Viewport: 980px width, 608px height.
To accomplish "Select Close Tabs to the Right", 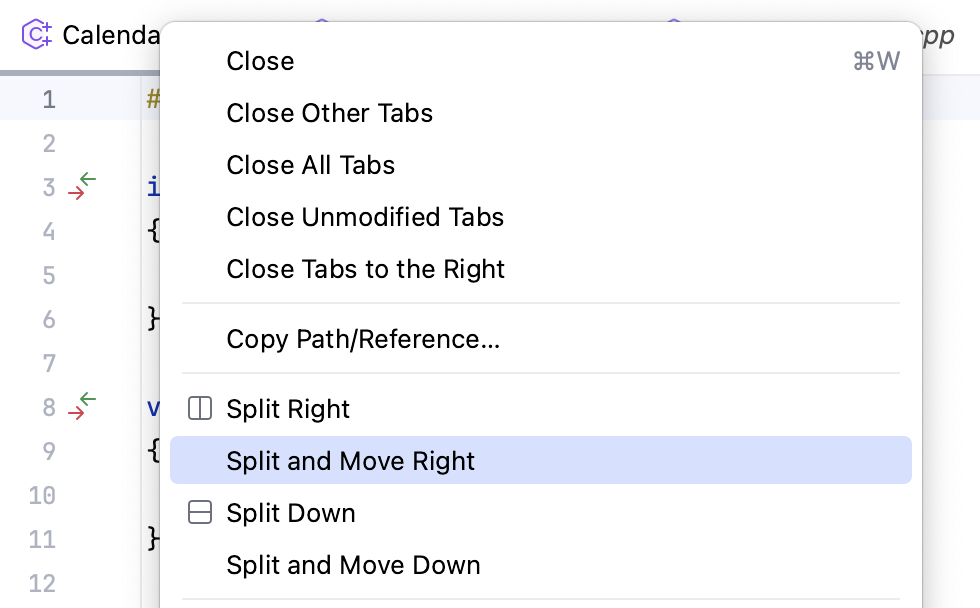I will pyautogui.click(x=365, y=269).
